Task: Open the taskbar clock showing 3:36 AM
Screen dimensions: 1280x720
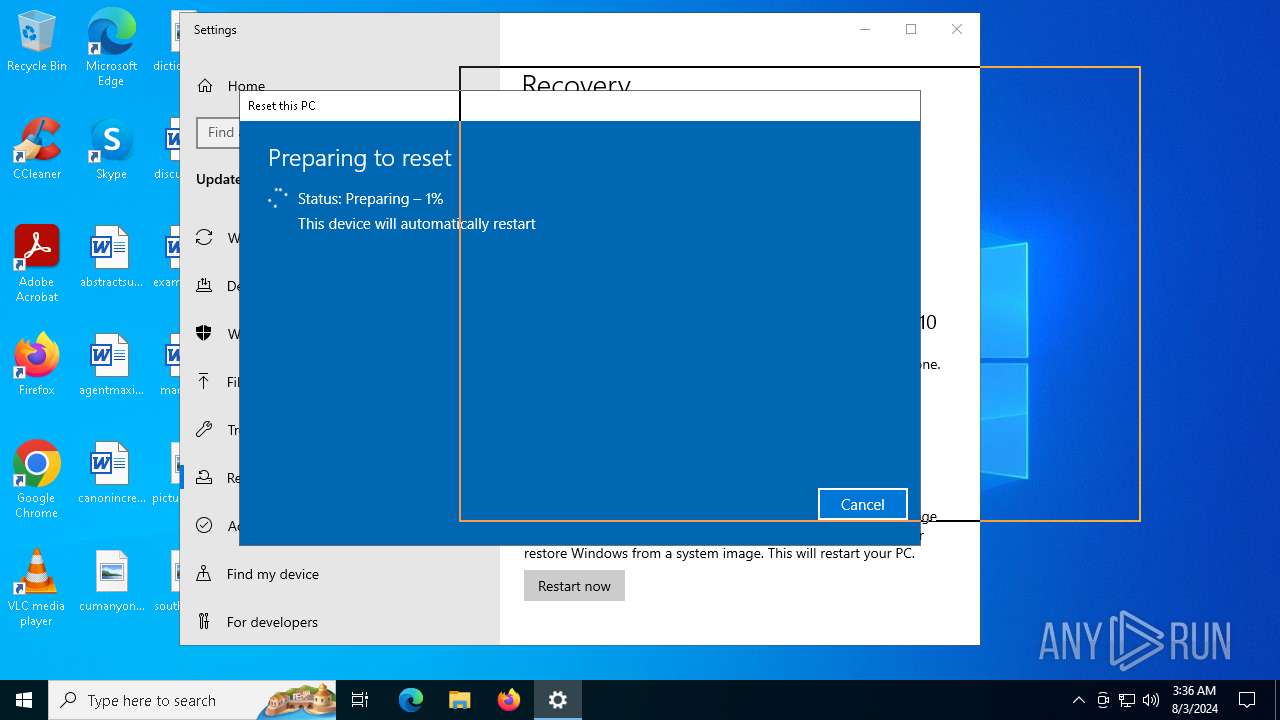Action: point(1194,700)
